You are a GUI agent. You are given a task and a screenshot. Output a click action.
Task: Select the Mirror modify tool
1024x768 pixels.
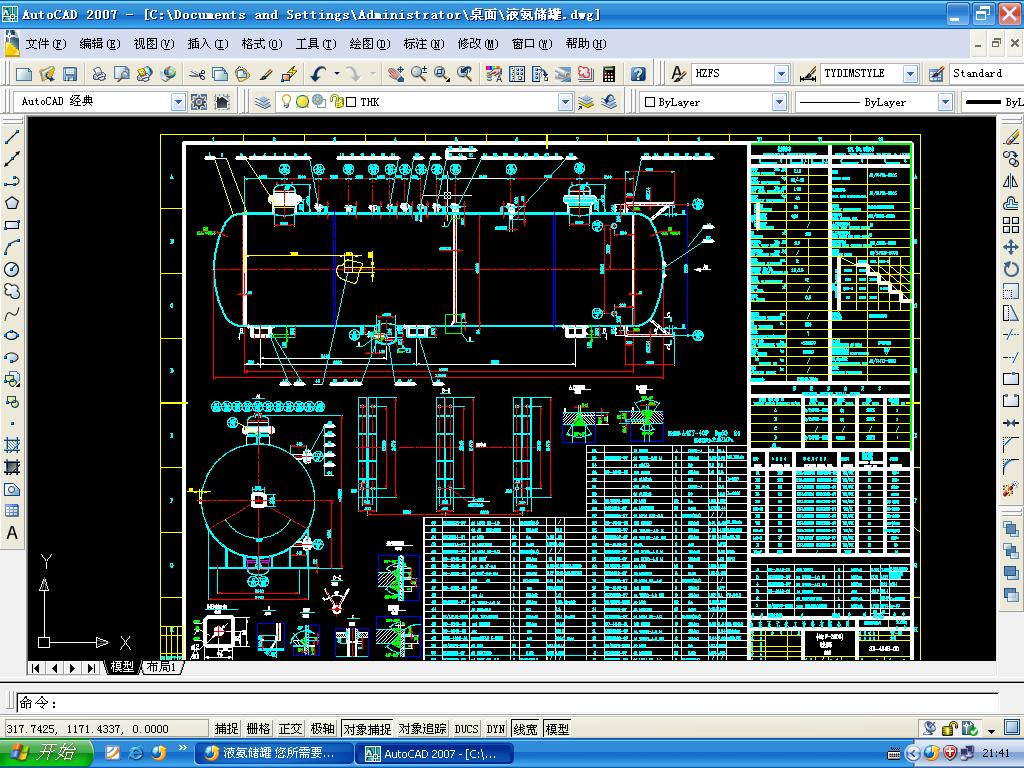point(1011,181)
